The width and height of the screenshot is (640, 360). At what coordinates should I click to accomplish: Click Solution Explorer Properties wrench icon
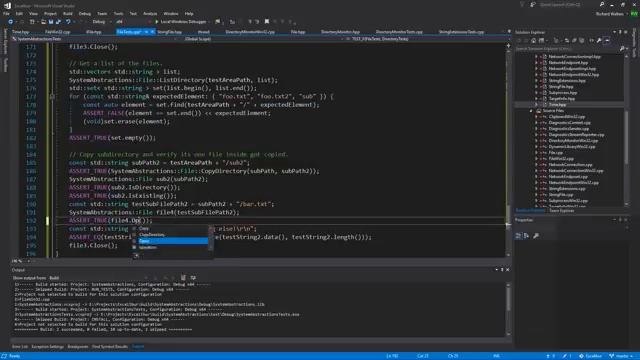pyautogui.click(x=599, y=40)
